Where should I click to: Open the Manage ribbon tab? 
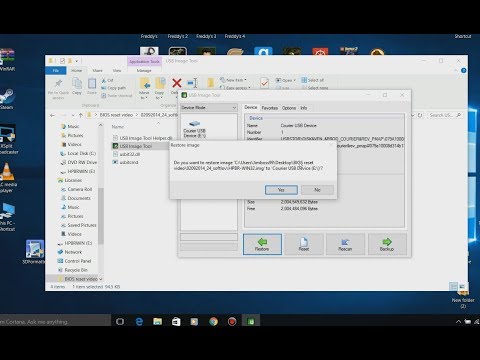tap(144, 70)
